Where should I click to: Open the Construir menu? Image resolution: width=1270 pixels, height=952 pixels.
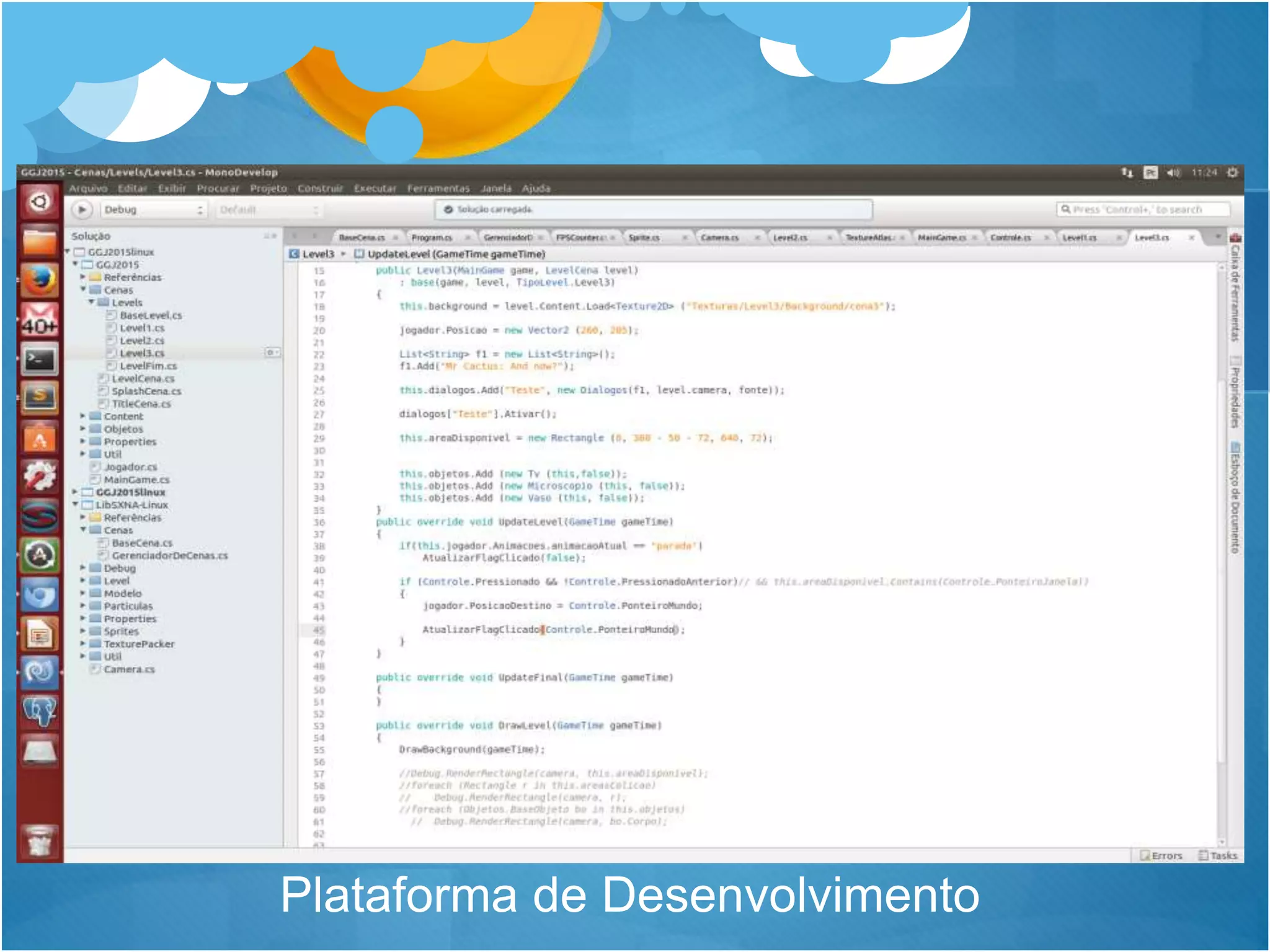tap(320, 188)
